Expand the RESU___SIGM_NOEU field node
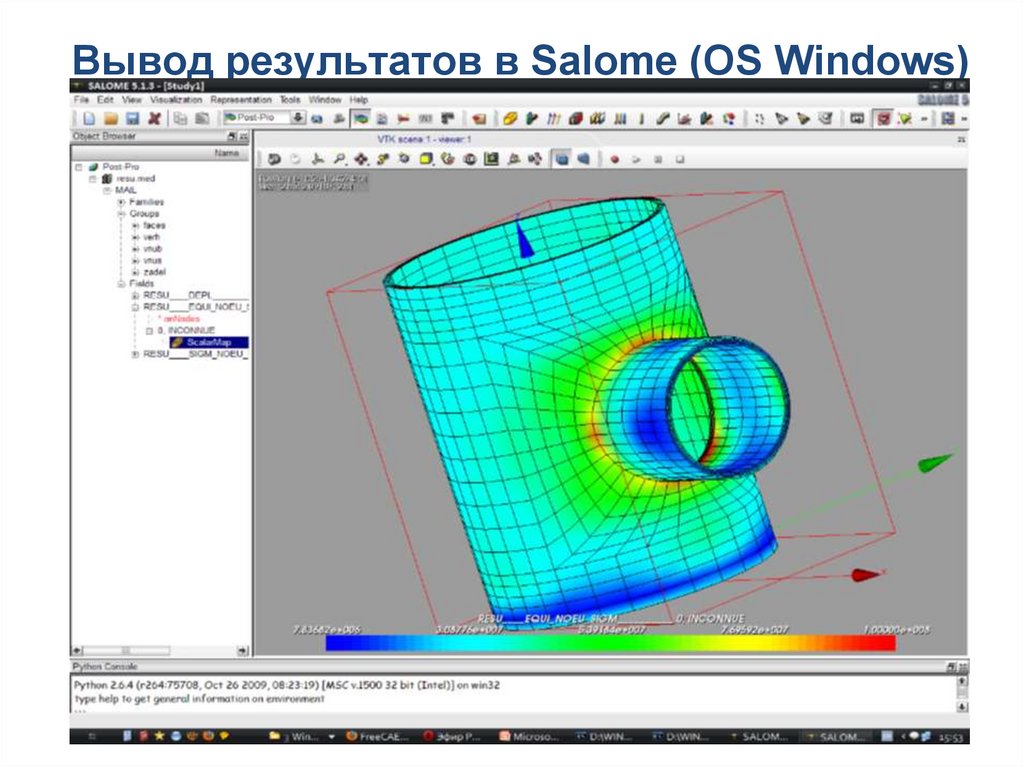Viewport: 1024px width, 767px height. (135, 354)
